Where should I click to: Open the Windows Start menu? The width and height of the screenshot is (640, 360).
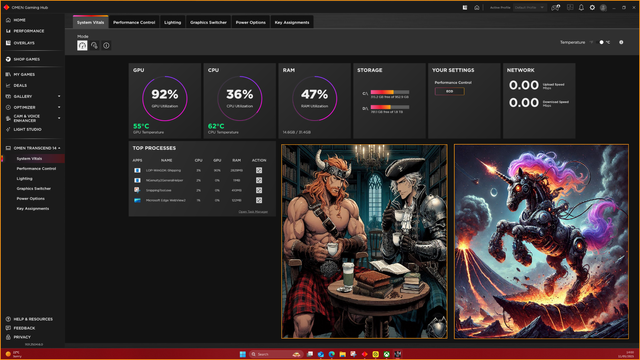tap(242, 354)
